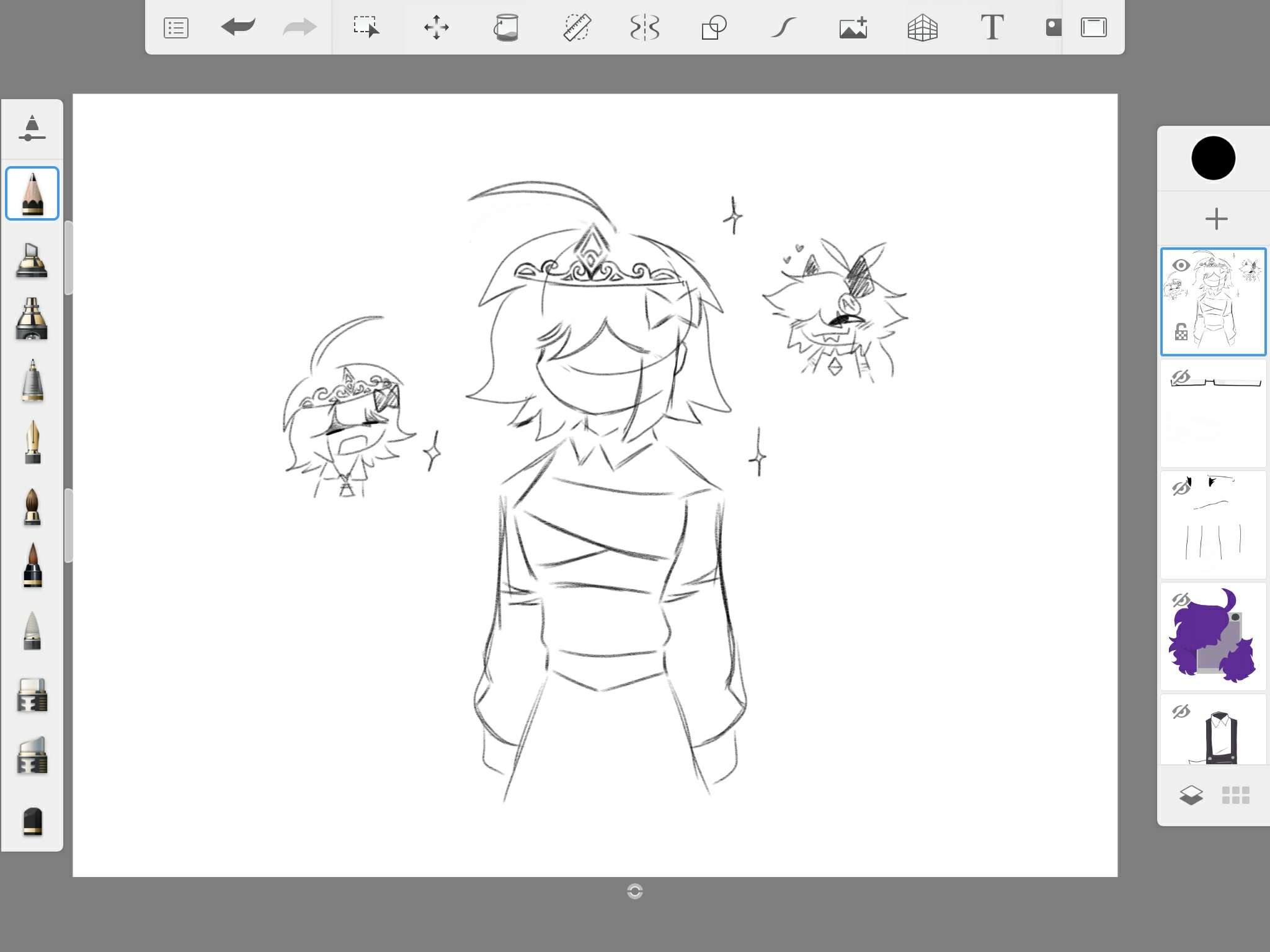The height and width of the screenshot is (952, 1270).
Task: Open the black color swatch
Action: 1214,158
